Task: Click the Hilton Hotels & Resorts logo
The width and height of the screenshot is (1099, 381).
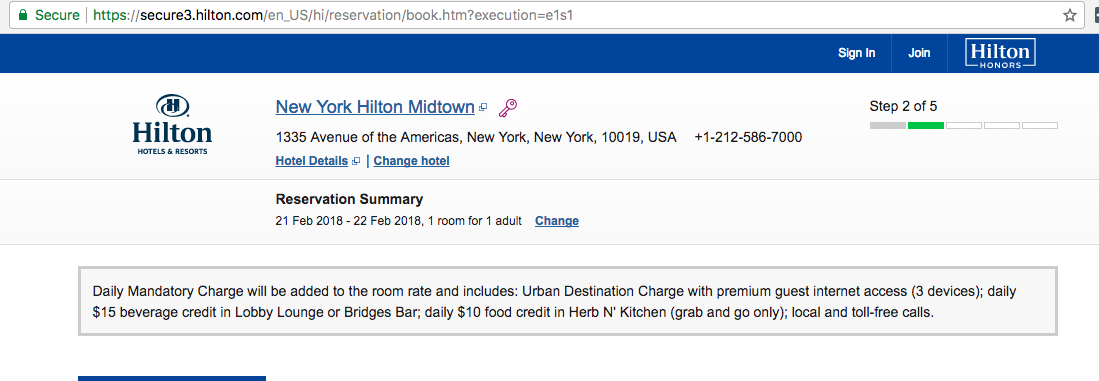Action: tap(172, 125)
